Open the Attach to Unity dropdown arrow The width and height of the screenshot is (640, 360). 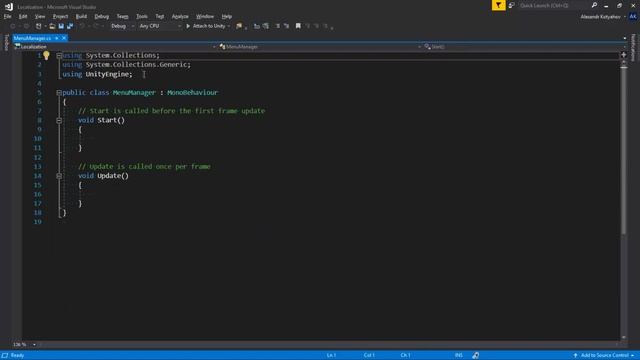229,26
